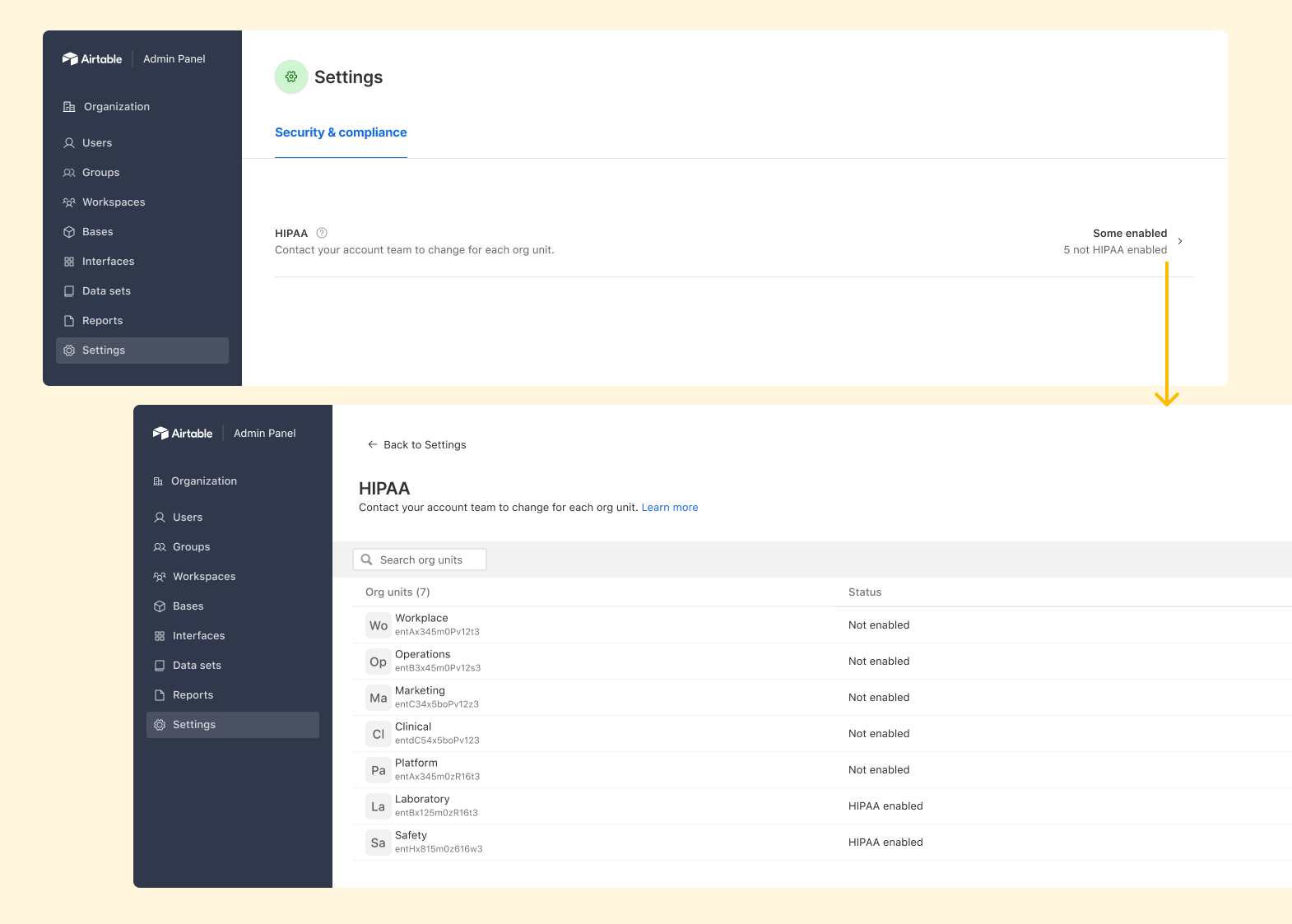Viewport: 1292px width, 924px height.
Task: Click Reports icon in lower sidebar
Action: [160, 695]
